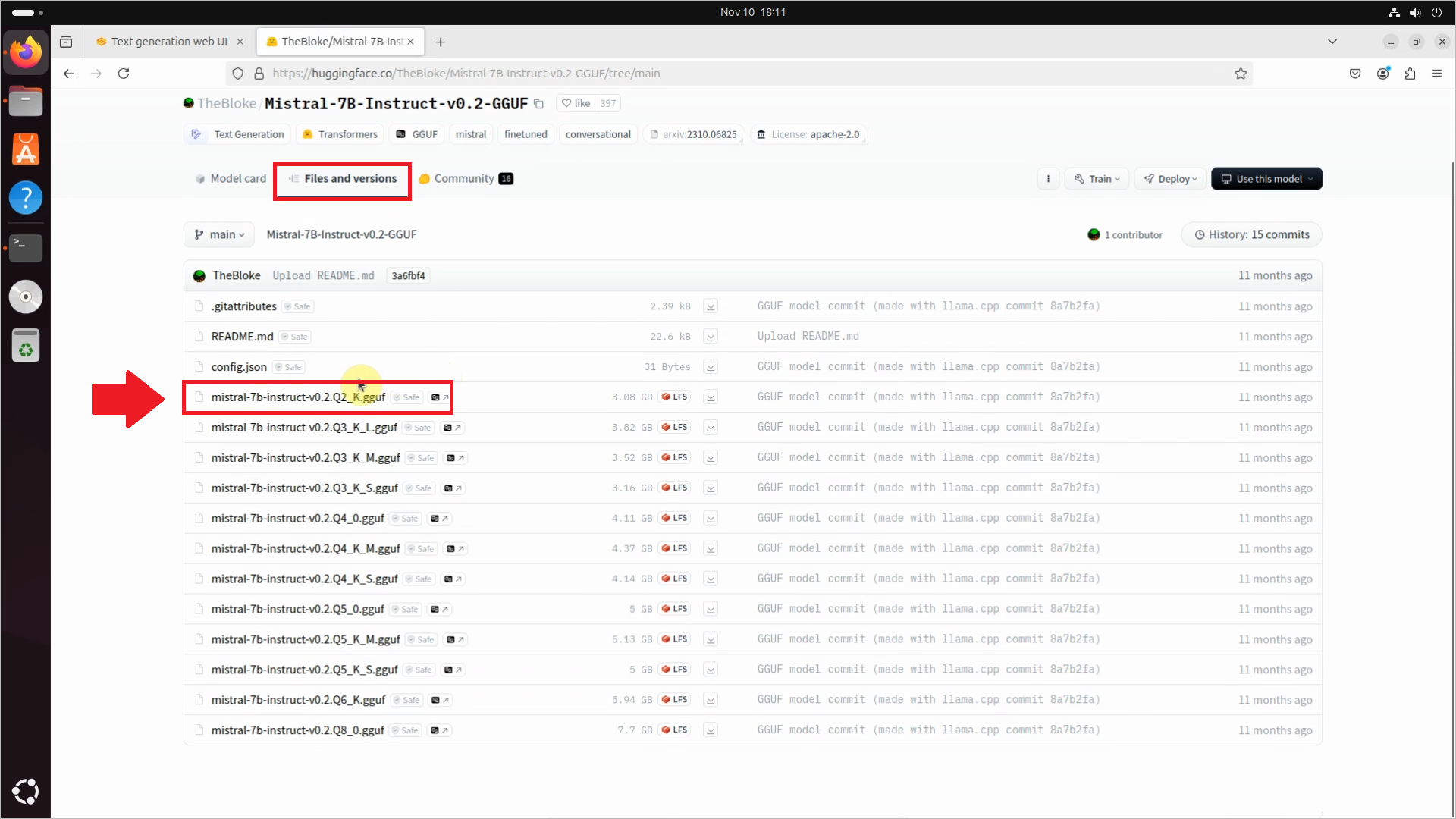Open a new browser tab
Viewport: 1456px width, 819px height.
(x=441, y=42)
